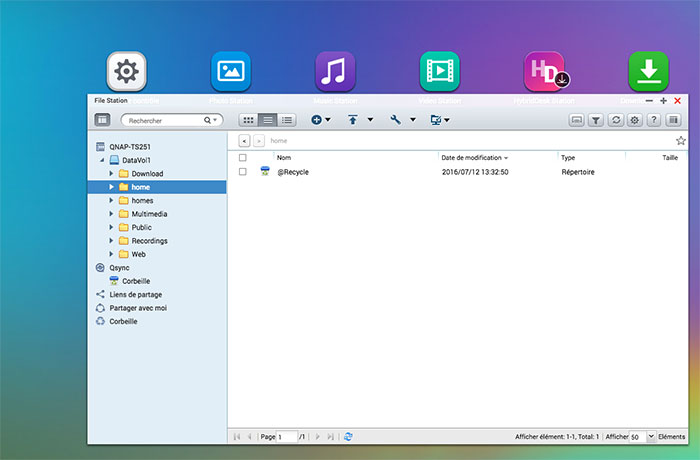Open the upload menu dropdown arrow
Viewport: 700px width, 460px height.
tap(370, 120)
